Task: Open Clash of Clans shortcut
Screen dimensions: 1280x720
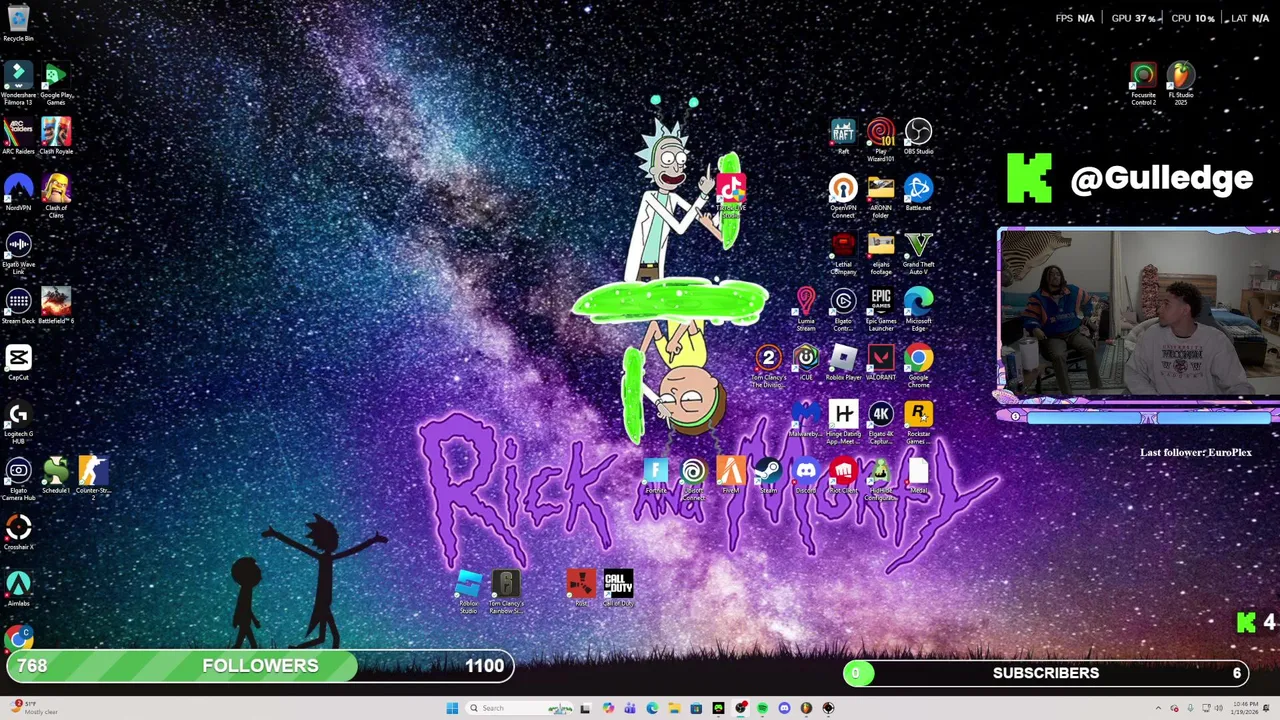Action: coord(56,195)
